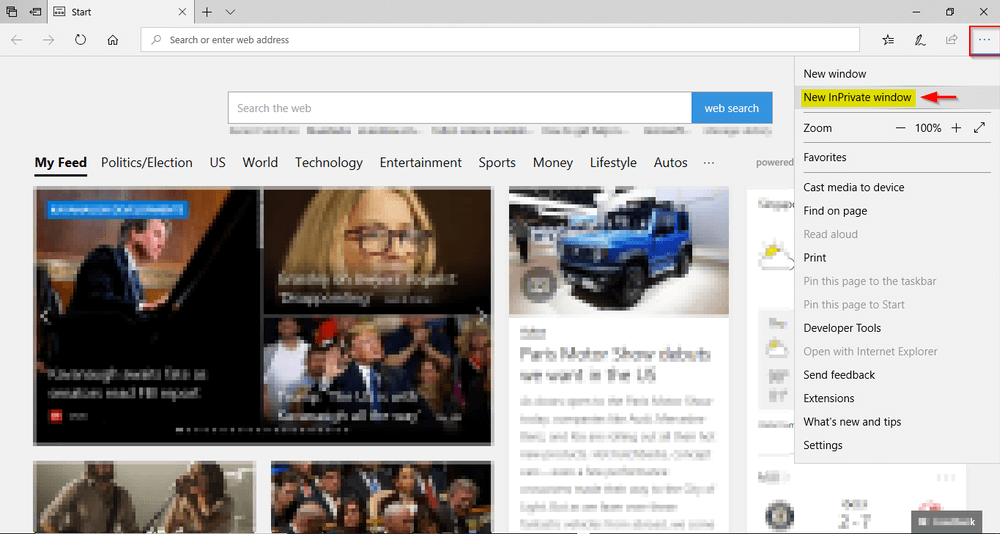Viewport: 1000px width, 534px height.
Task: Open Developer Tools
Action: point(842,328)
